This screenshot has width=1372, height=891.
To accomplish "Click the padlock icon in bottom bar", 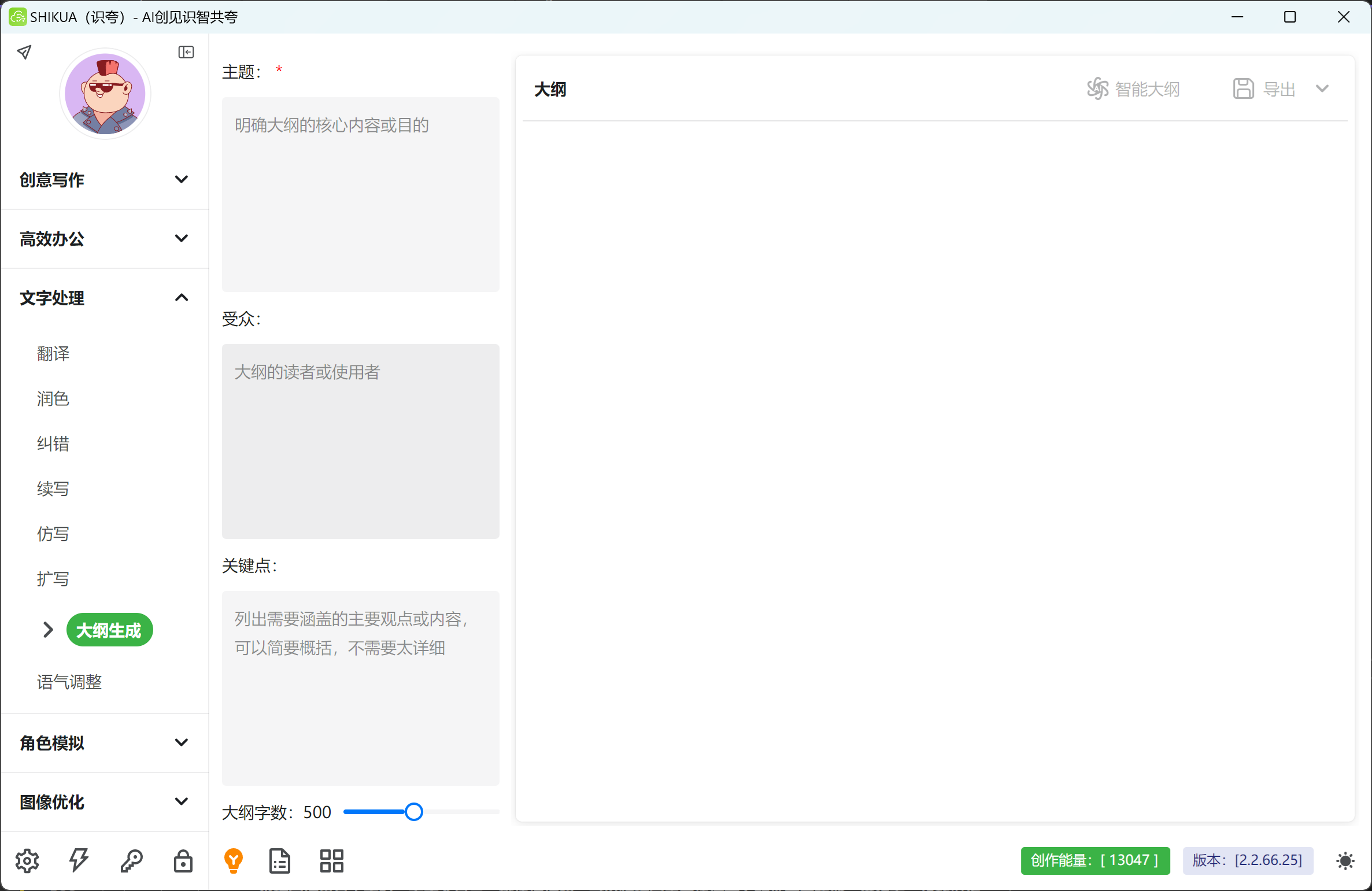I will [x=183, y=861].
